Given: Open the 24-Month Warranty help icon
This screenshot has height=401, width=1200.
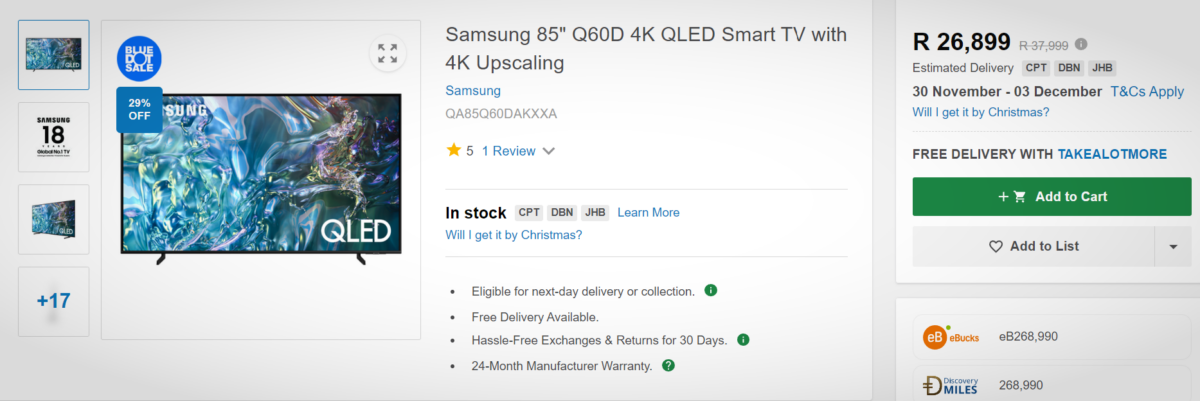Looking at the screenshot, I should point(668,365).
